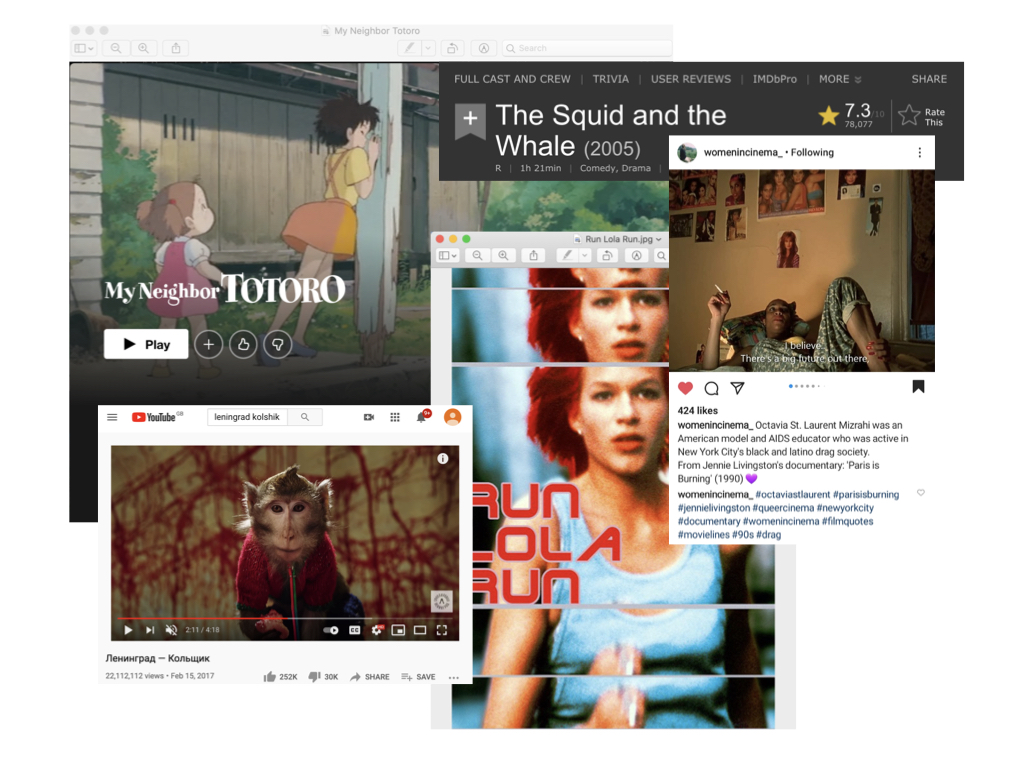Click the Markup toolbar icon in Run Lola Run window

(x=636, y=255)
